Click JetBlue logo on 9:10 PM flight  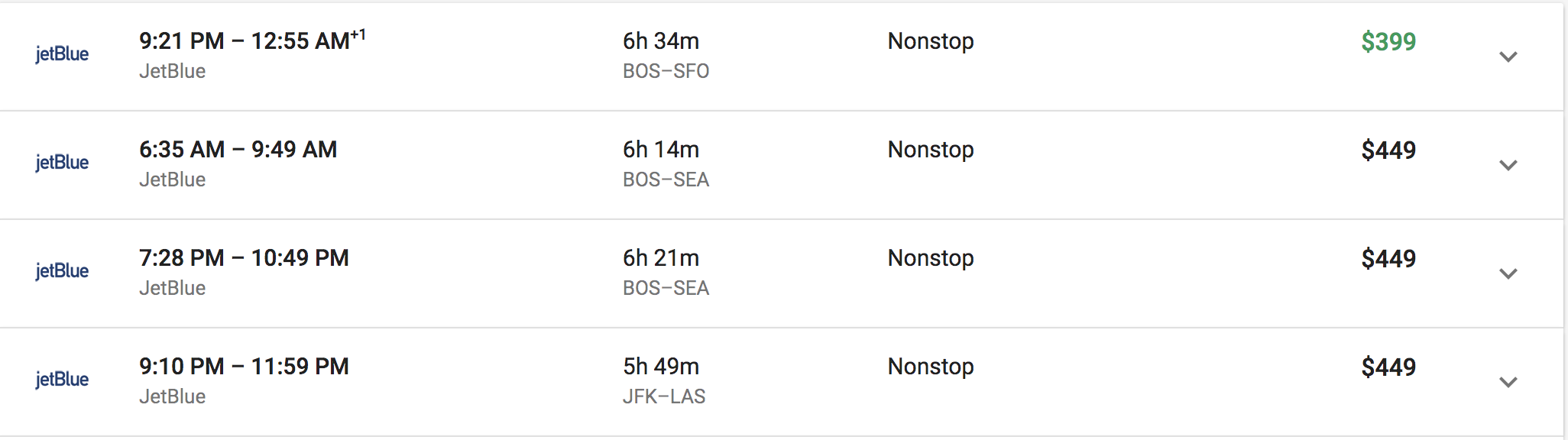(62, 380)
